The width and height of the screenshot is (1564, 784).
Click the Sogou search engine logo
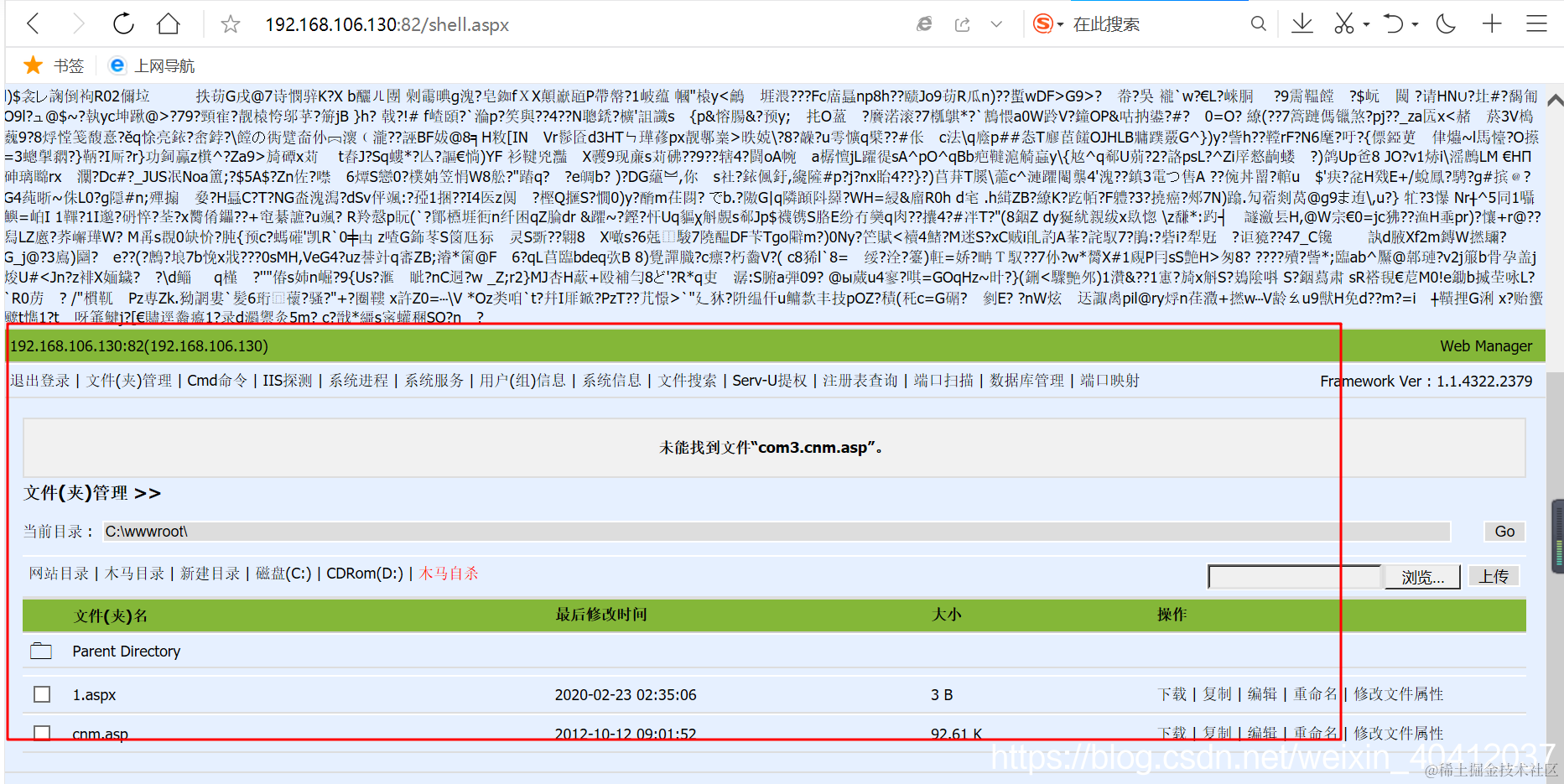pos(1042,23)
